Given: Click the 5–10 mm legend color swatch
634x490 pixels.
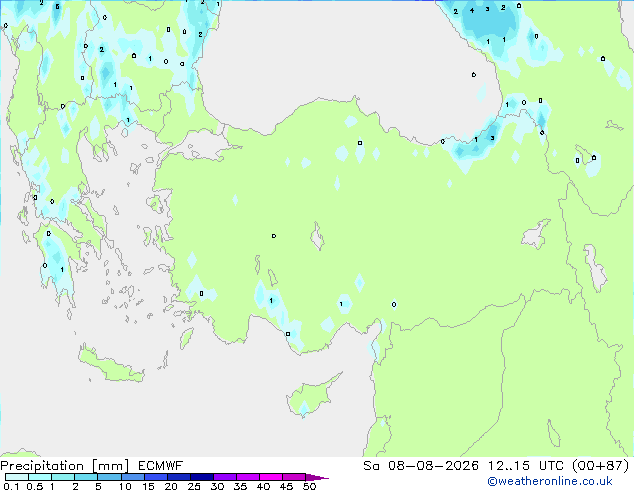Looking at the screenshot, I should pos(109,477).
